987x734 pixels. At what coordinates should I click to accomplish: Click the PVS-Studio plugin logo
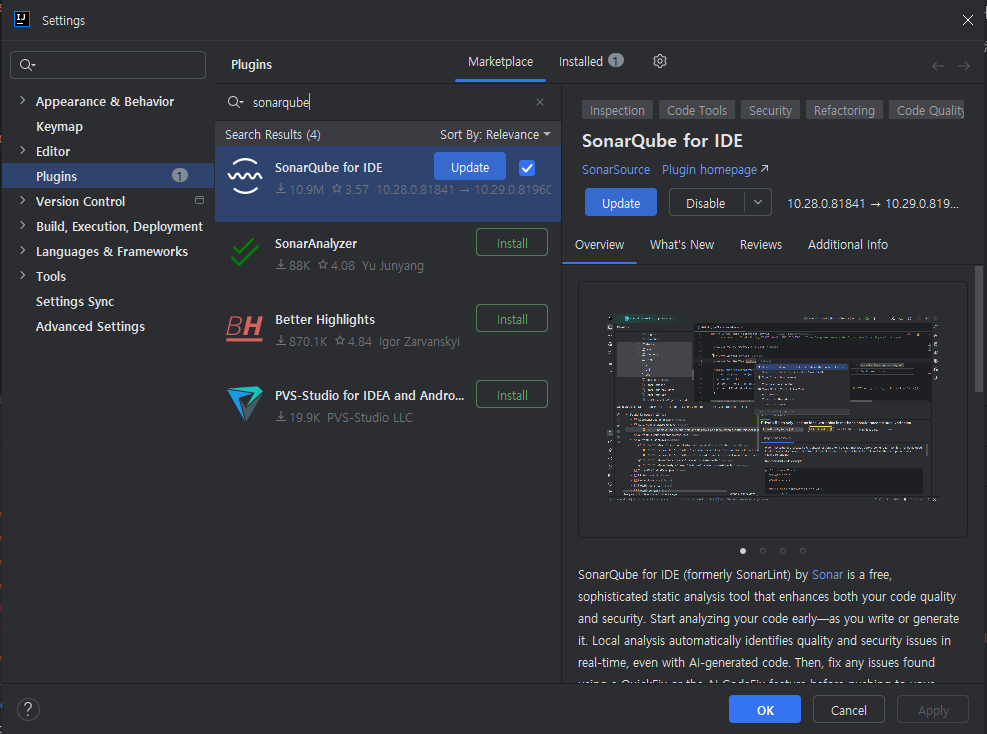tap(245, 404)
